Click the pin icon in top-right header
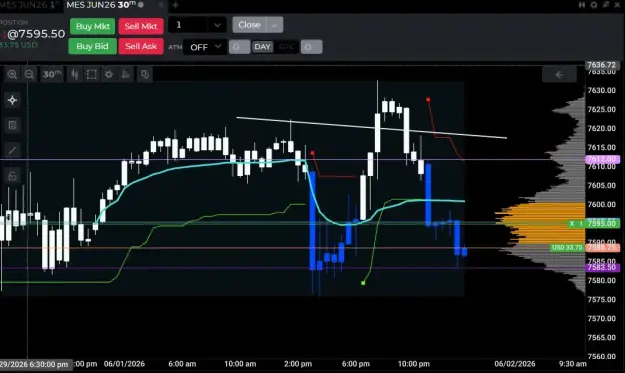625x373 pixels. pyautogui.click(x=606, y=5)
